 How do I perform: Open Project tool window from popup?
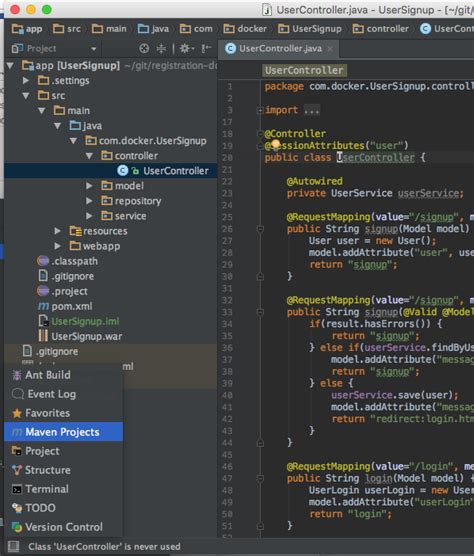coord(63,451)
